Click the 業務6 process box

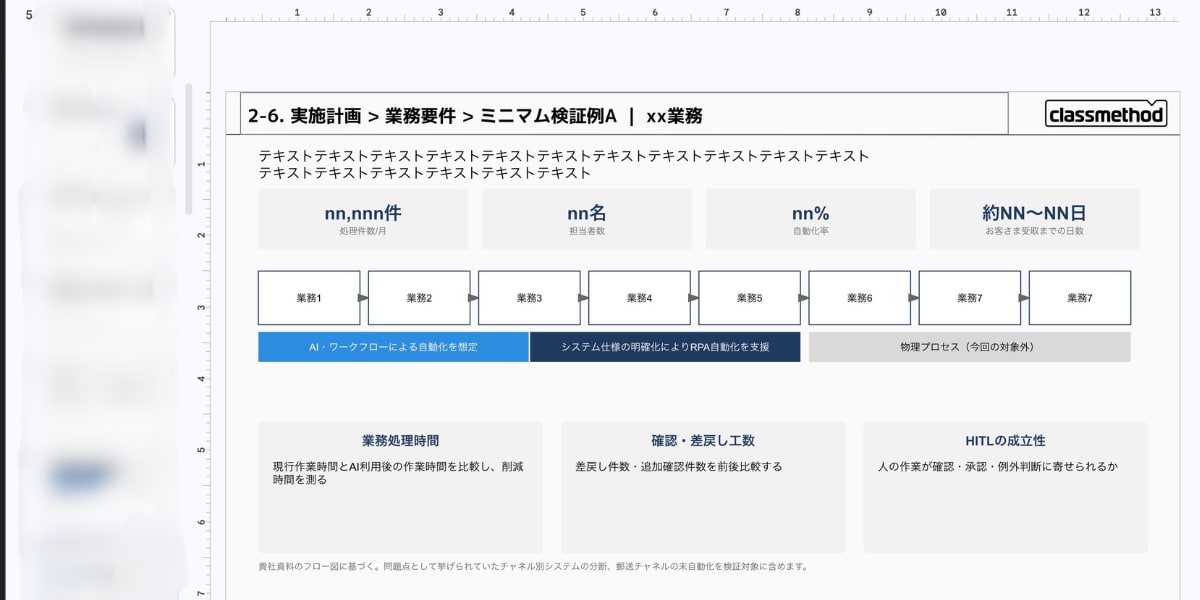(859, 298)
